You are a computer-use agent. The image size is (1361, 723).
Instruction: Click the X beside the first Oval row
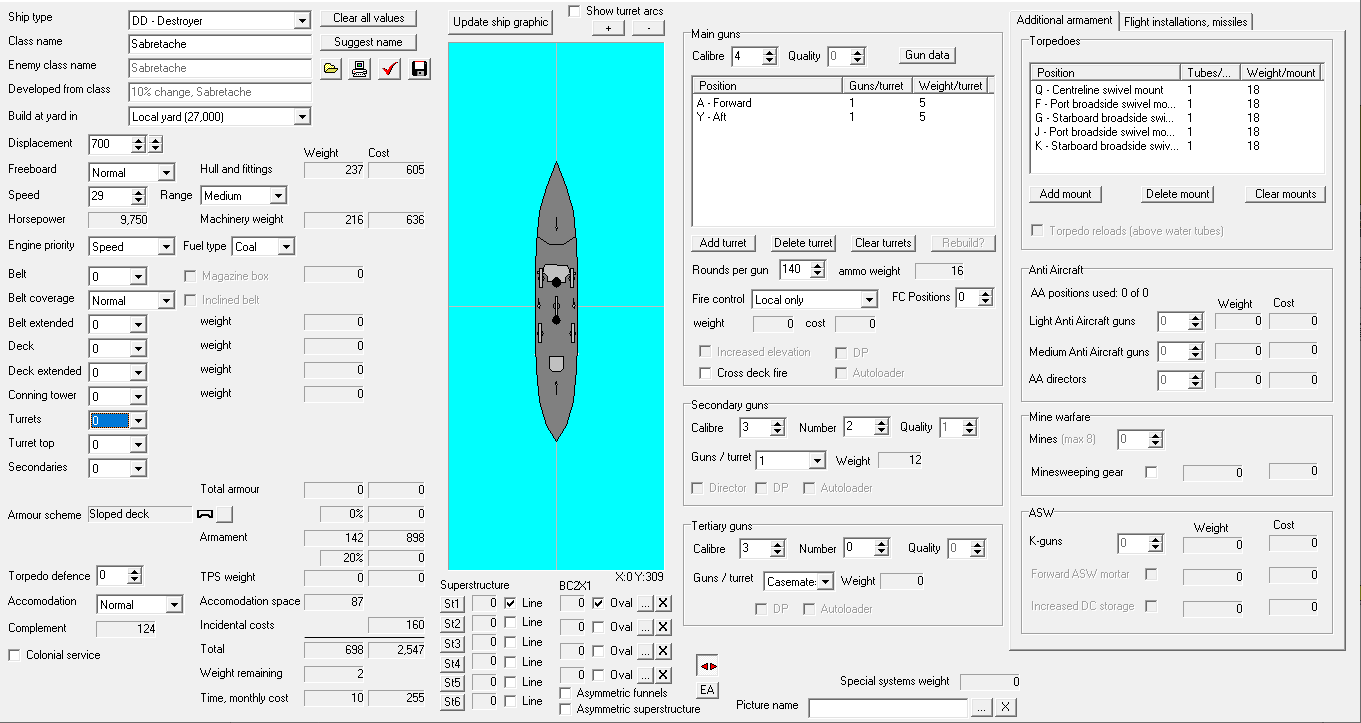pos(663,603)
